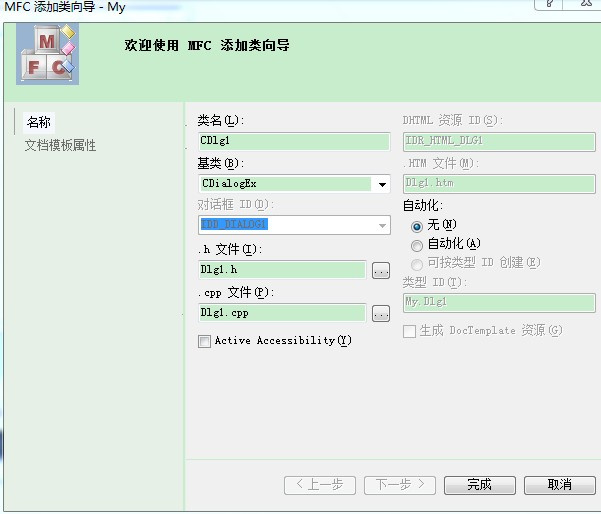Click the selected IDD_DIALOG1 text
601x514 pixels.
tap(234, 224)
